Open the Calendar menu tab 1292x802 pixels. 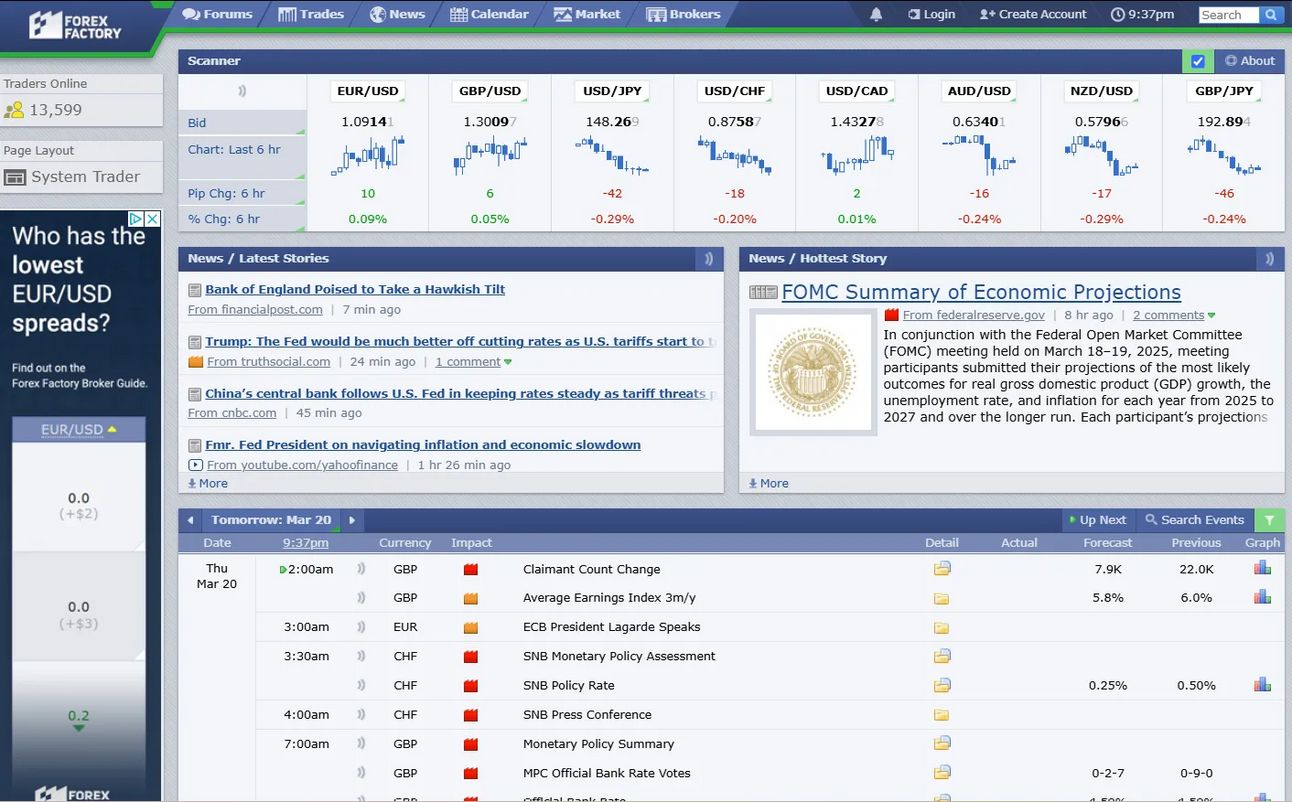(489, 14)
